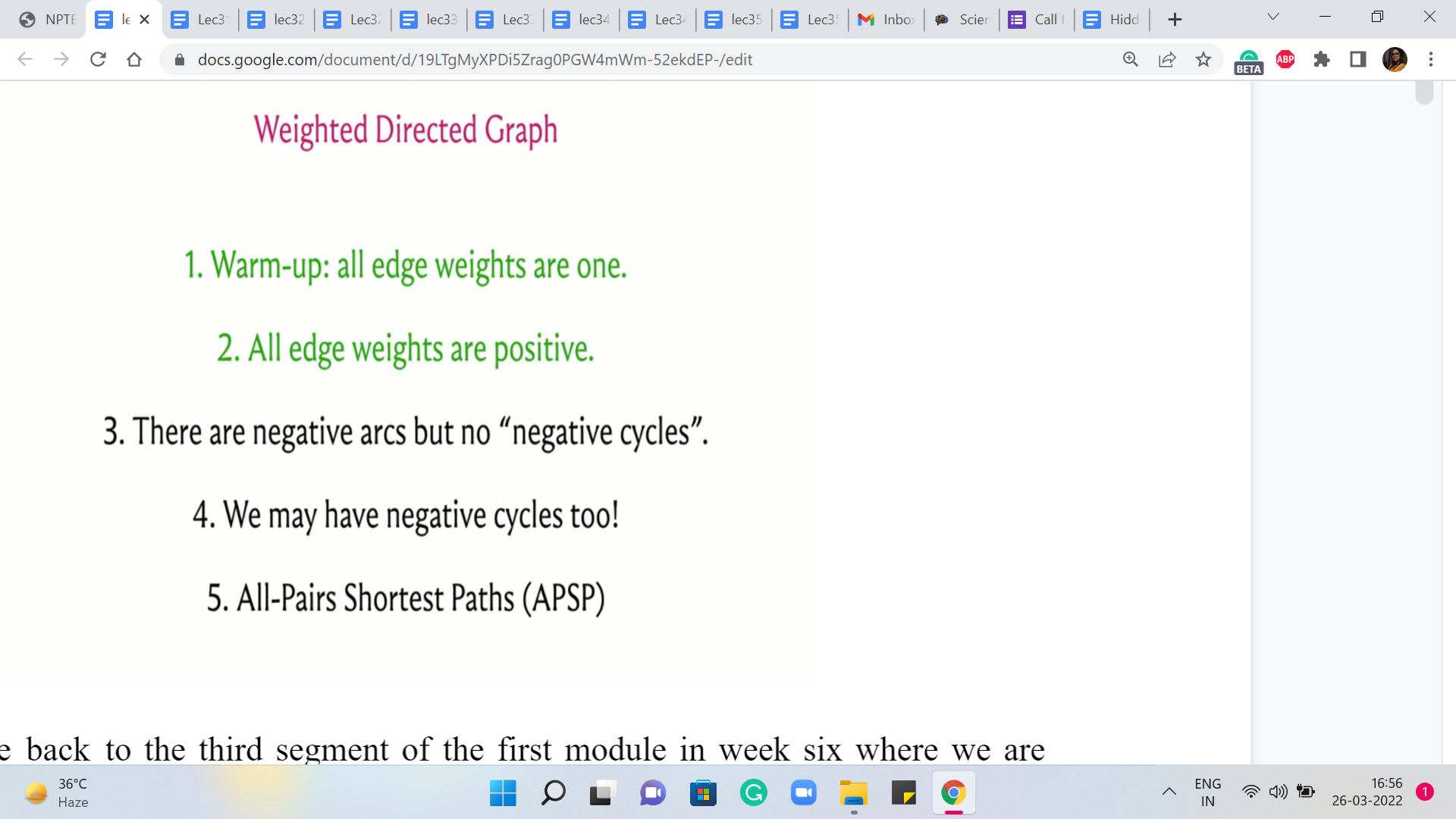Toggle the browser side panel

pyautogui.click(x=1358, y=59)
